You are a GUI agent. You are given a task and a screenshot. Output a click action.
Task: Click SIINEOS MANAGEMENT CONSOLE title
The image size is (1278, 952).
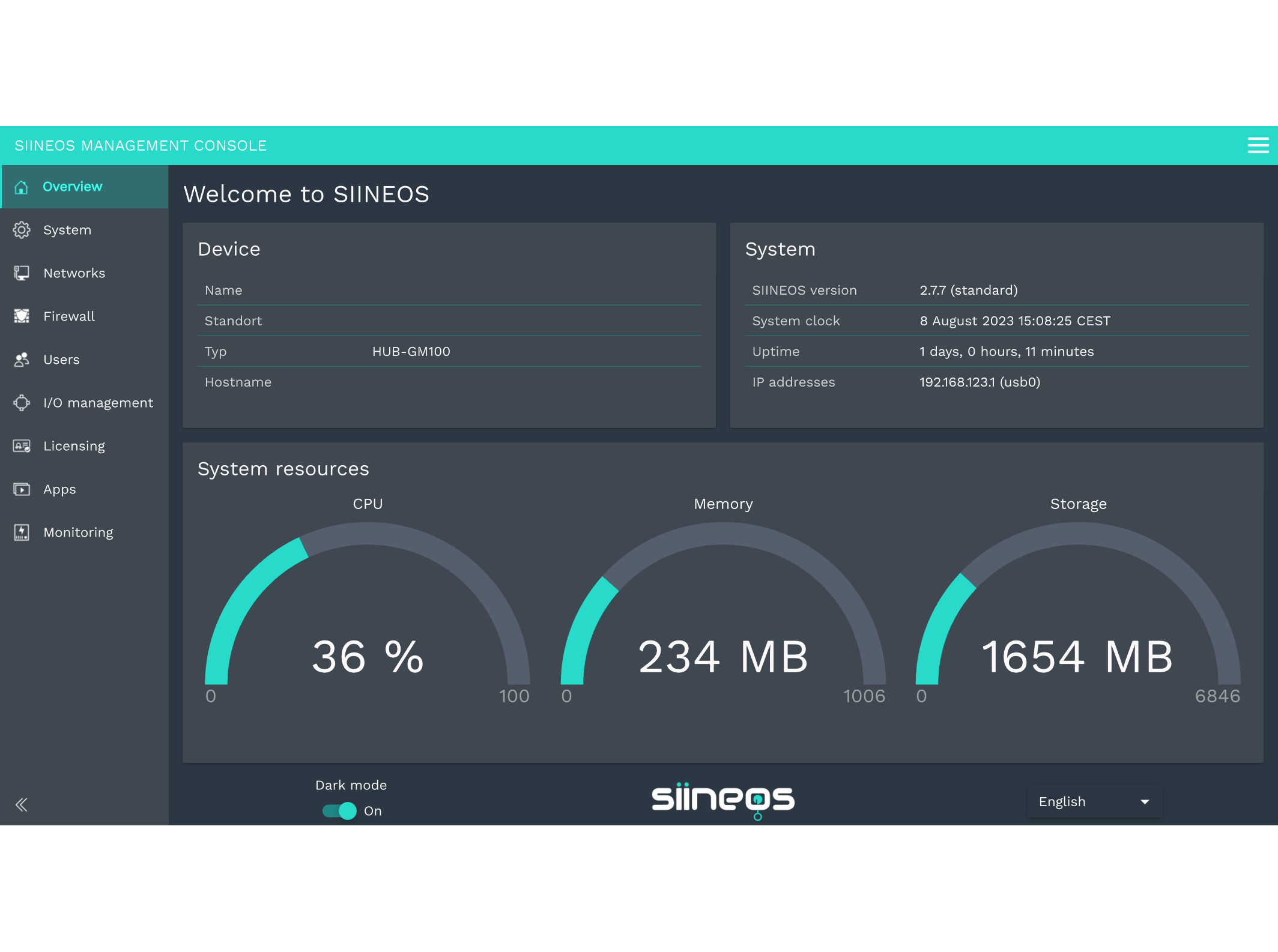pyautogui.click(x=141, y=146)
